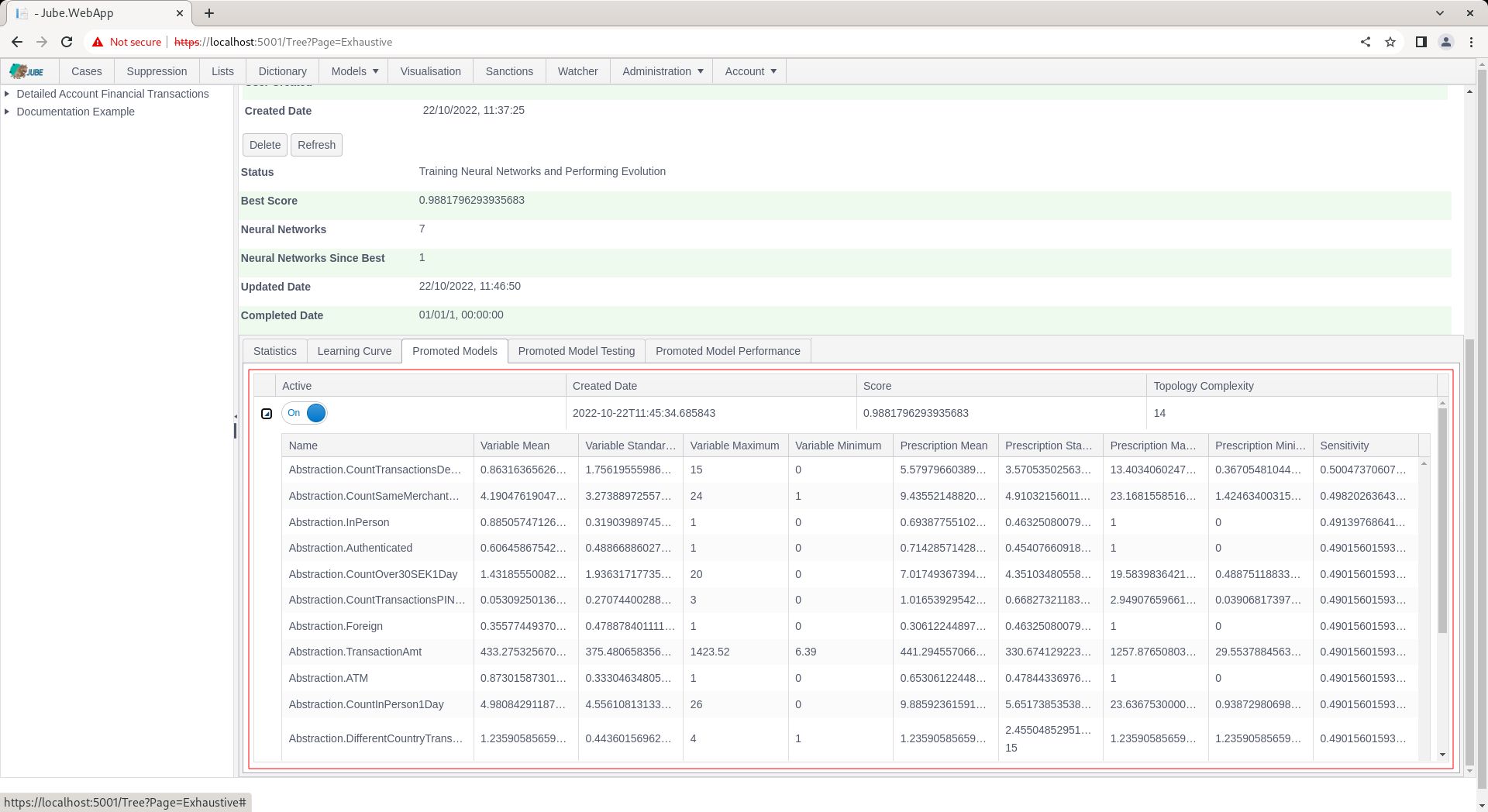Select Detailed Account Financial Transactions tree item
1488x812 pixels.
click(x=112, y=94)
